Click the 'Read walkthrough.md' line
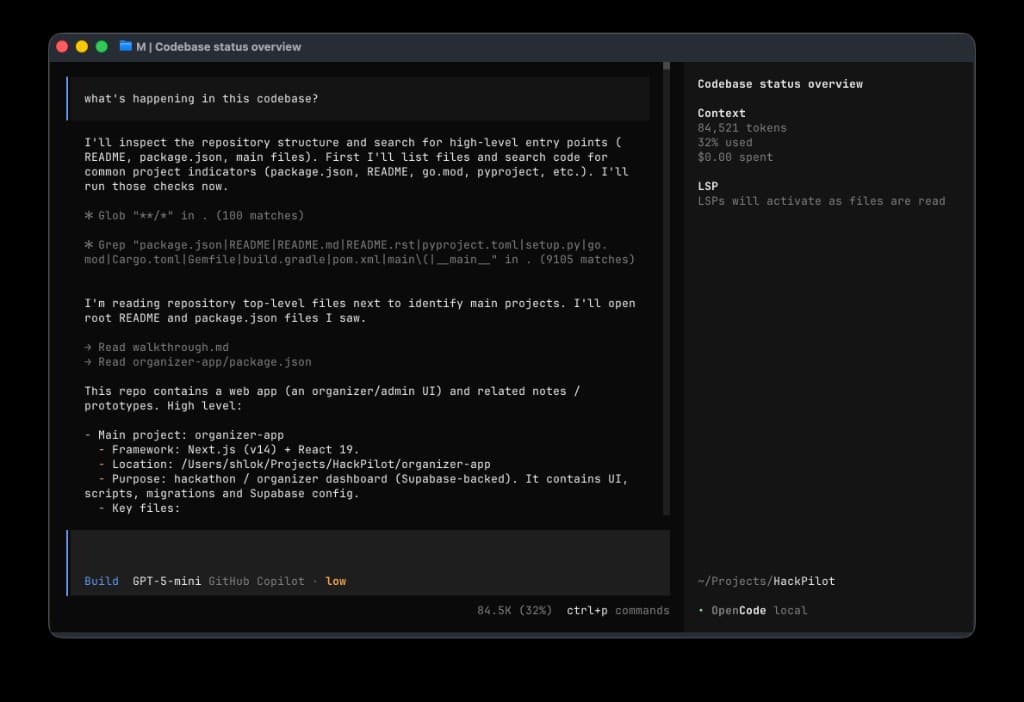Screen dimensions: 1024x702 pyautogui.click(x=156, y=347)
